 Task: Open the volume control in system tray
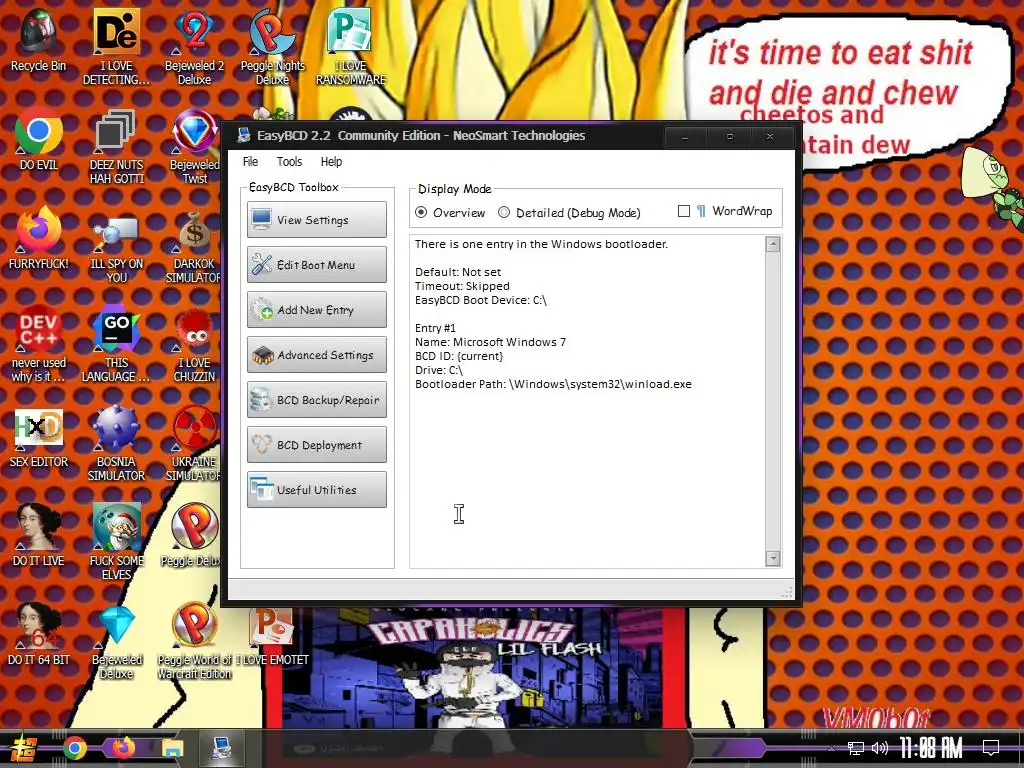880,748
